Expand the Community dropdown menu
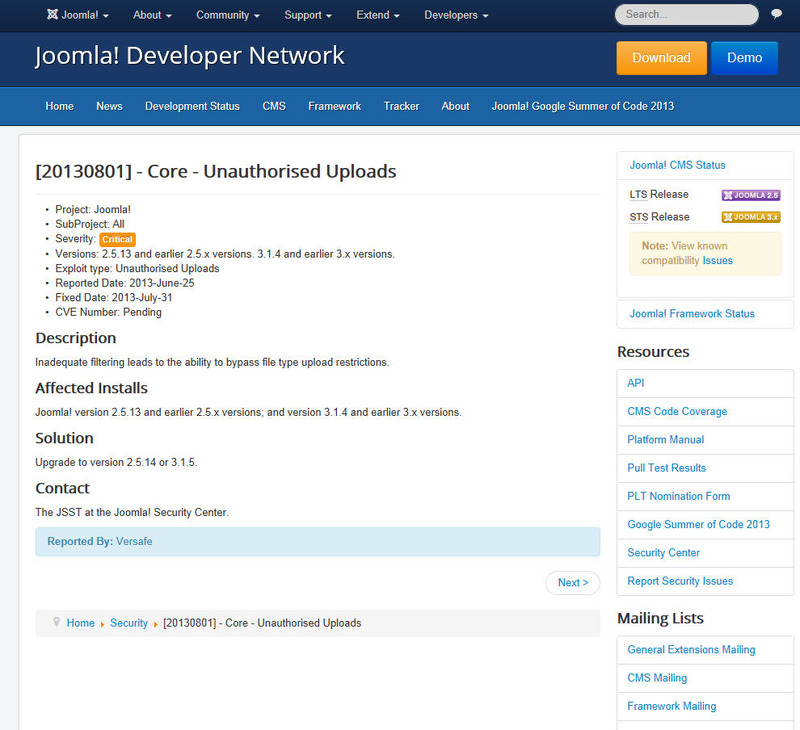 [228, 15]
